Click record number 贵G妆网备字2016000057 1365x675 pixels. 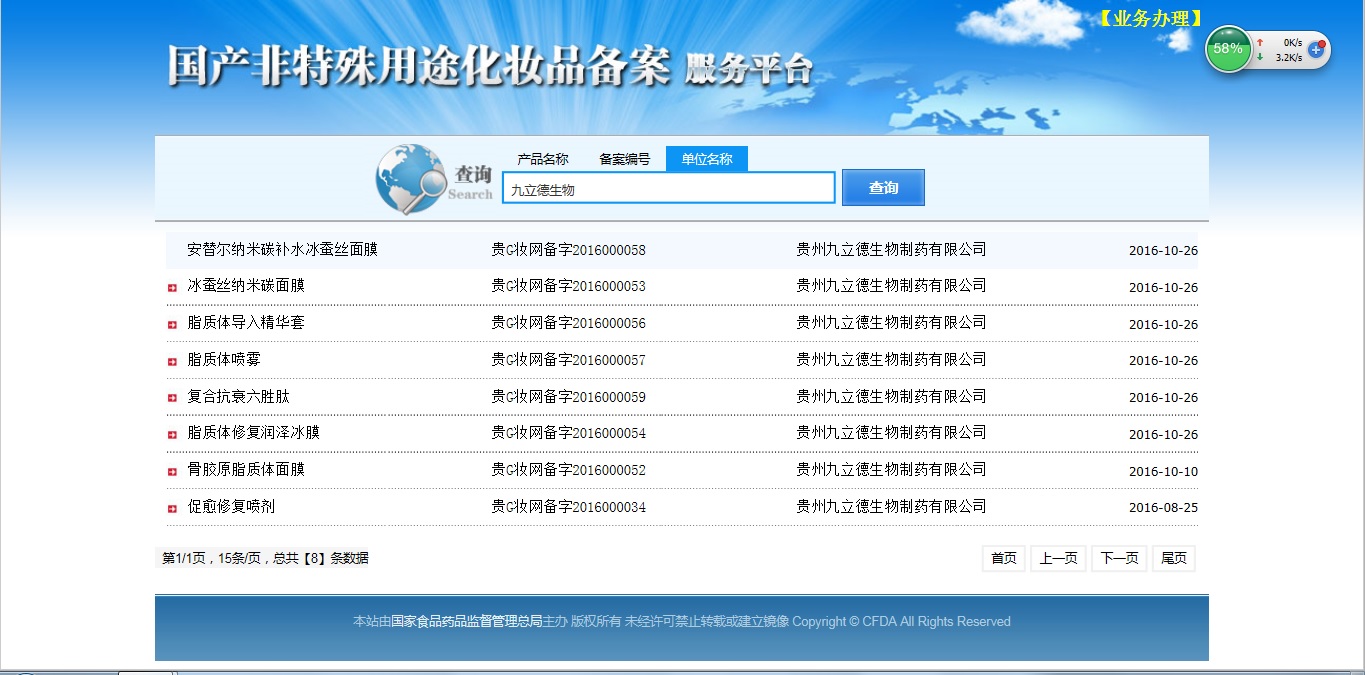(x=568, y=359)
